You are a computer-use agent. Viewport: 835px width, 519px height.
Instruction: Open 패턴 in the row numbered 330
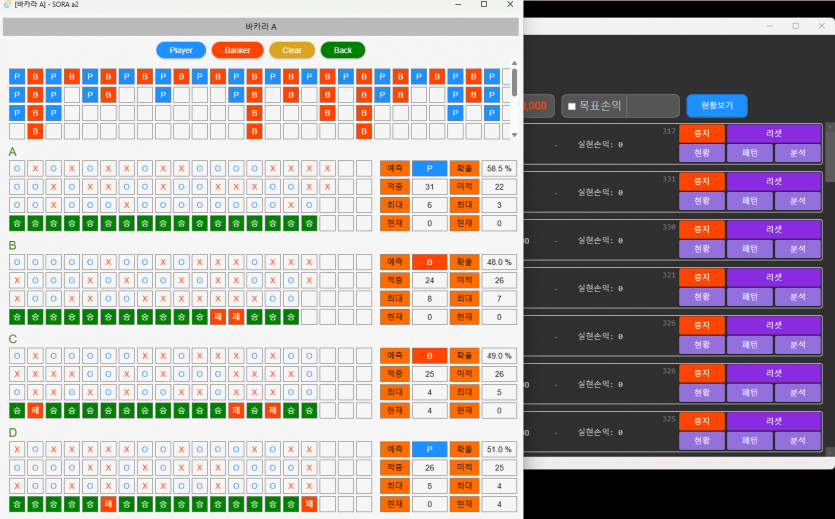click(749, 249)
